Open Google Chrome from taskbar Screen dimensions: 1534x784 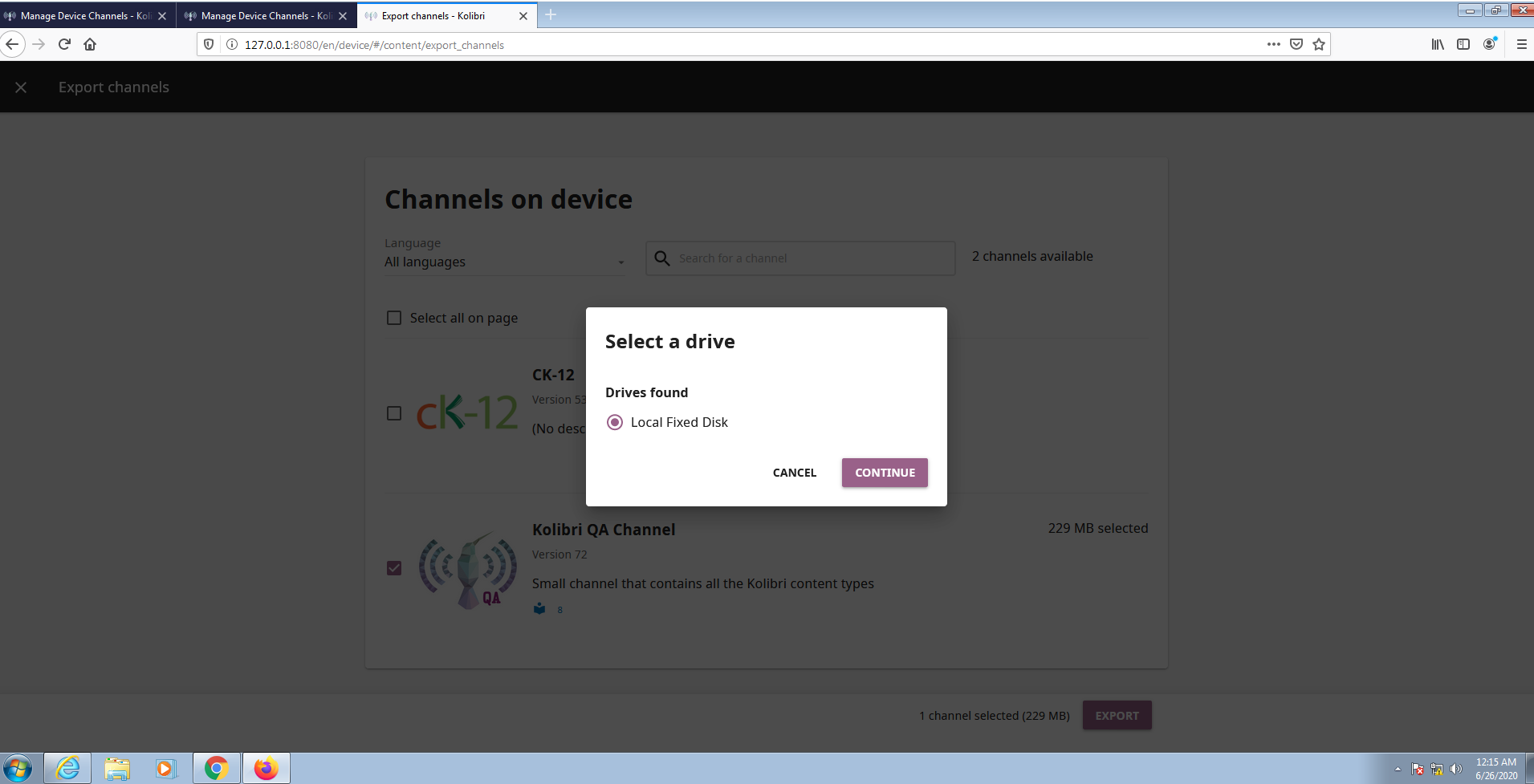pos(216,769)
